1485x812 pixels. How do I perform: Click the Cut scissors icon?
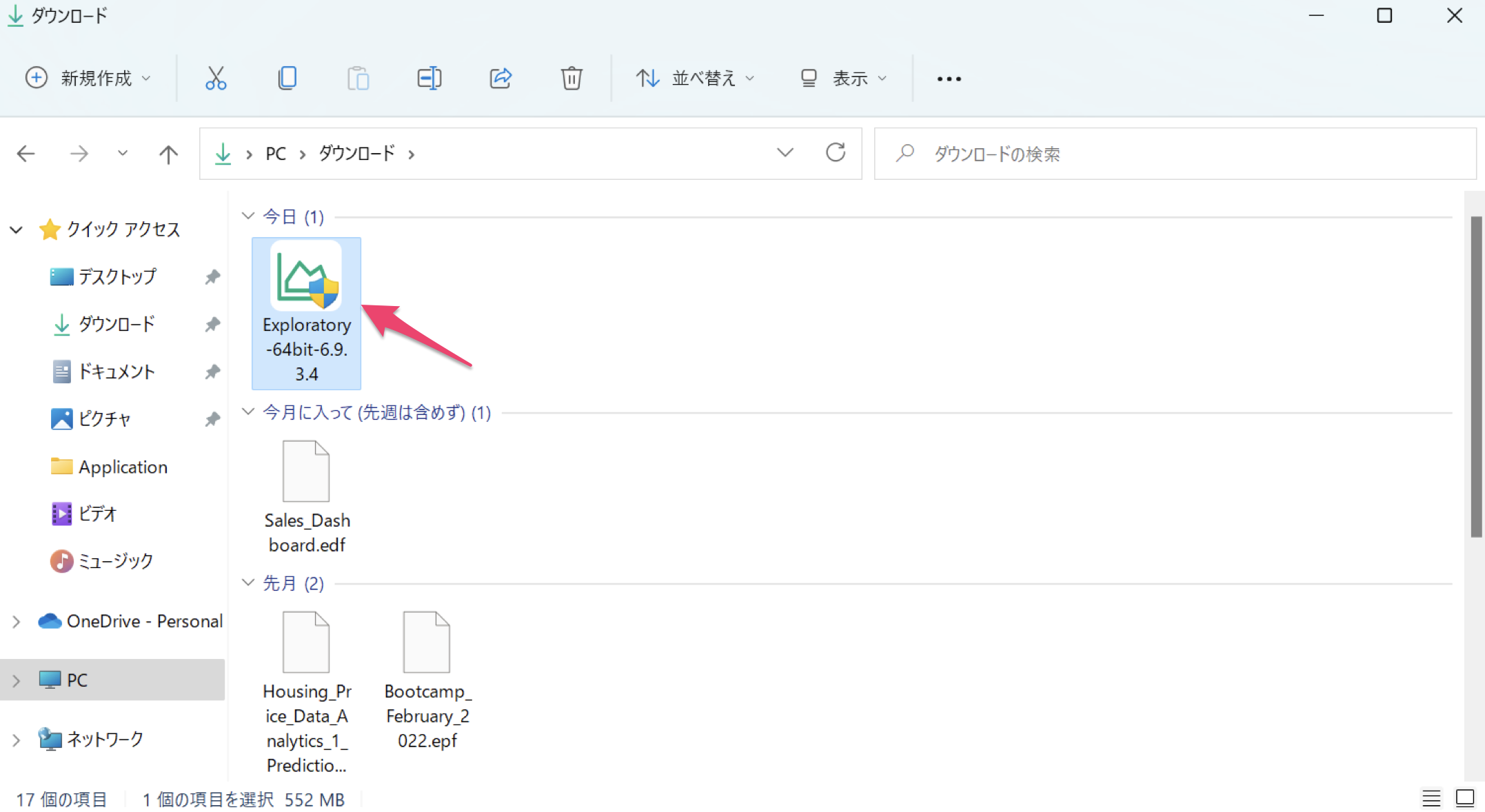[216, 79]
